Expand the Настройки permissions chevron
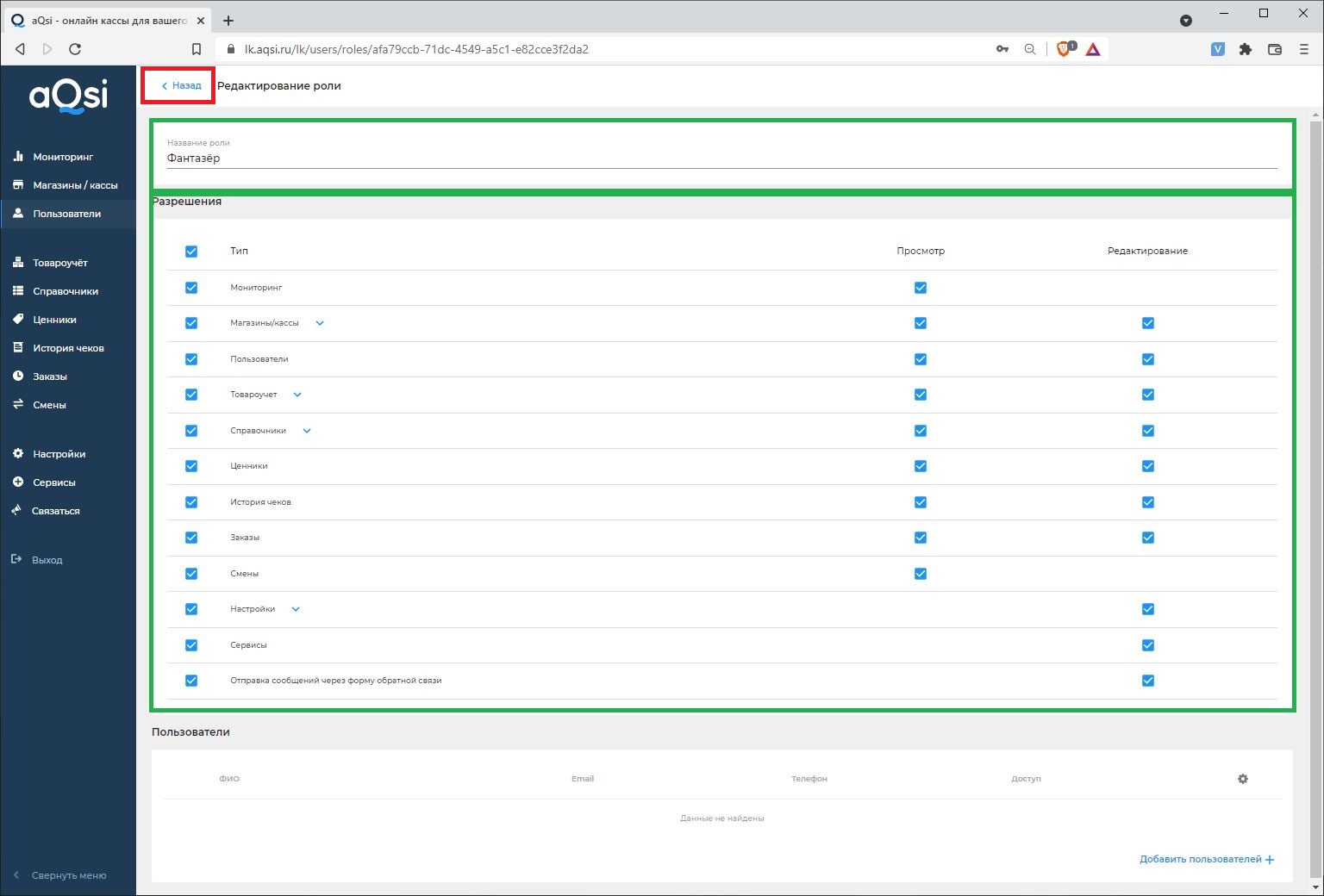 click(296, 609)
